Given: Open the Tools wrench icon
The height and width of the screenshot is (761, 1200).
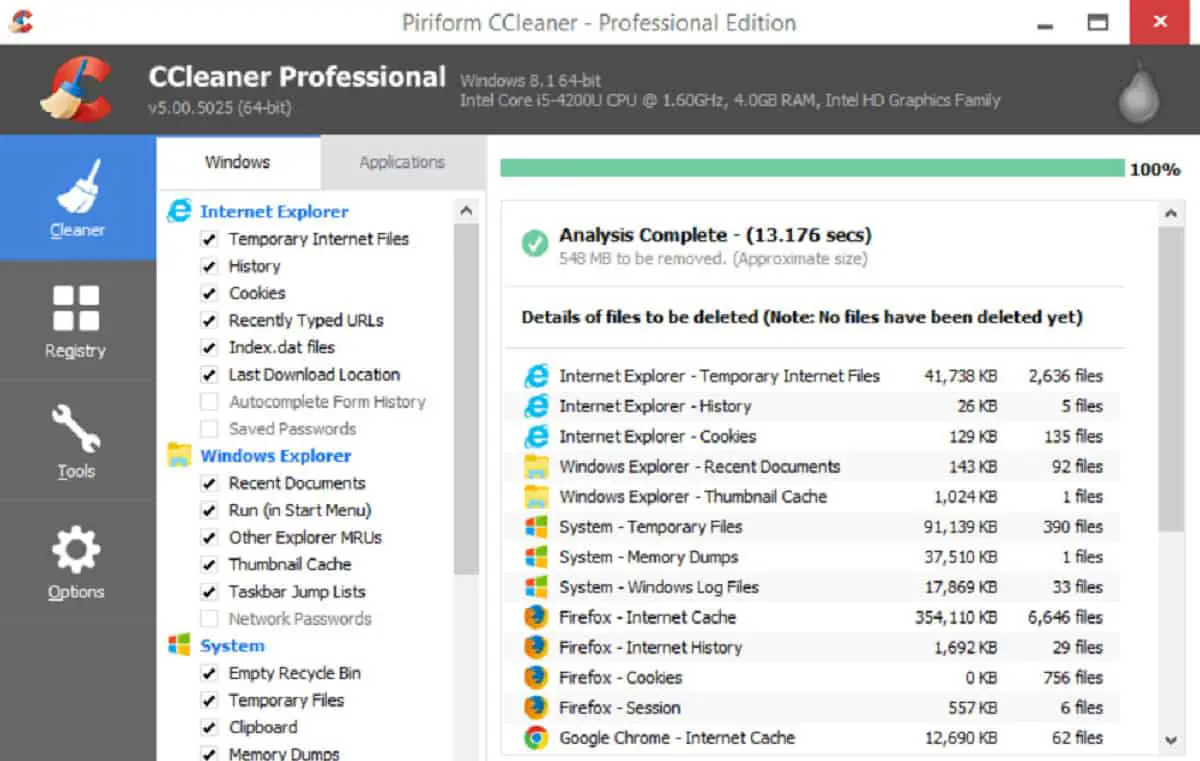Looking at the screenshot, I should pos(76,429).
